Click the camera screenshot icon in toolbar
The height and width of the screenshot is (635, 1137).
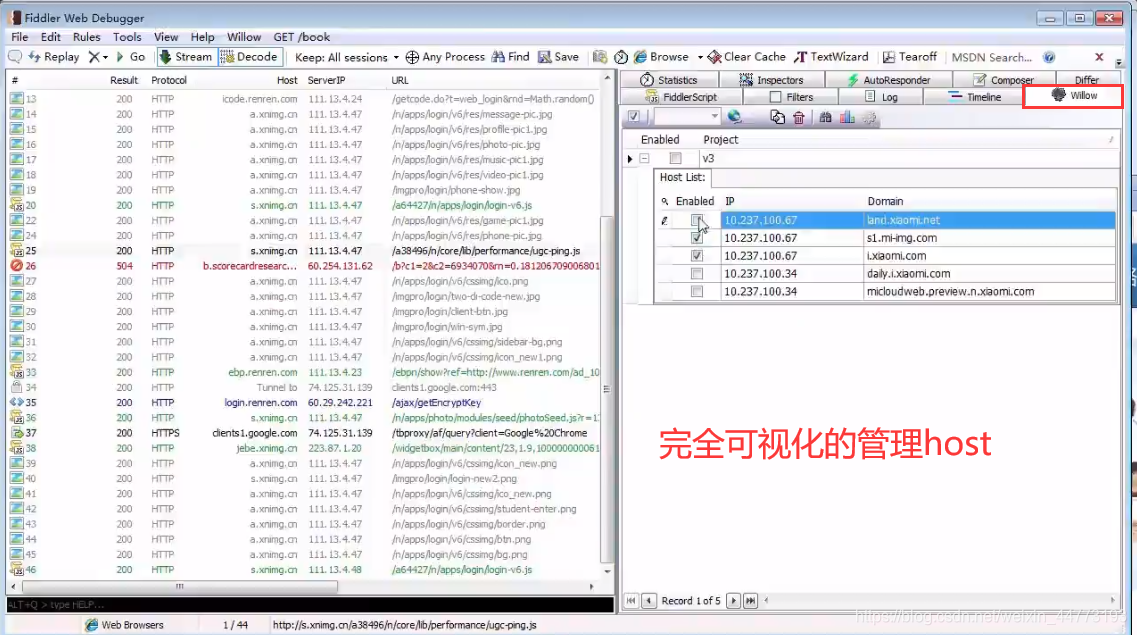pyautogui.click(x=600, y=57)
